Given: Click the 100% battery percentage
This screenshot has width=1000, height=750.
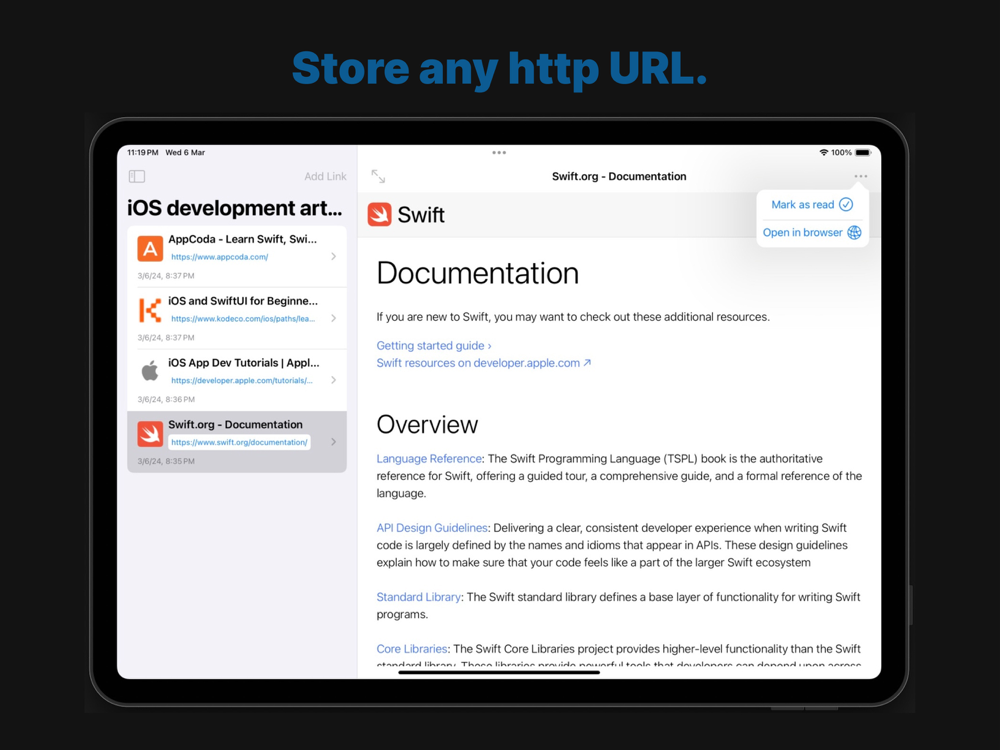Looking at the screenshot, I should point(841,152).
